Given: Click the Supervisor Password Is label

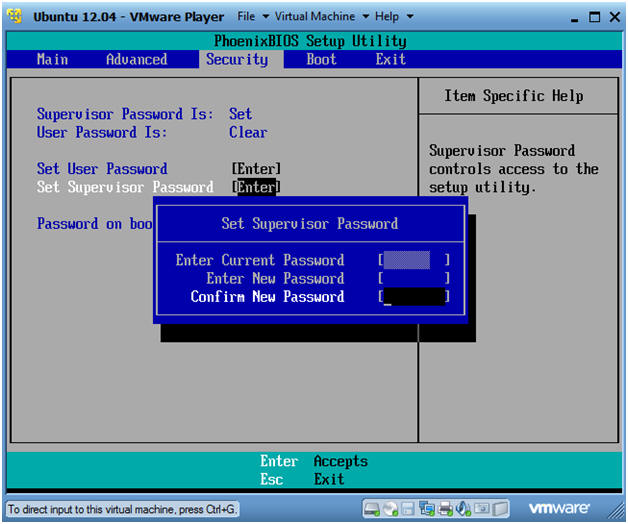Looking at the screenshot, I should tap(125, 114).
